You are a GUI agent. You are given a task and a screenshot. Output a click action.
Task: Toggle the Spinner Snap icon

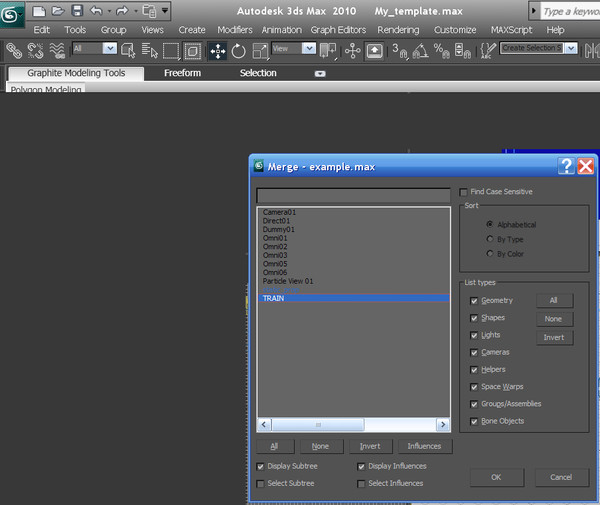[x=463, y=51]
